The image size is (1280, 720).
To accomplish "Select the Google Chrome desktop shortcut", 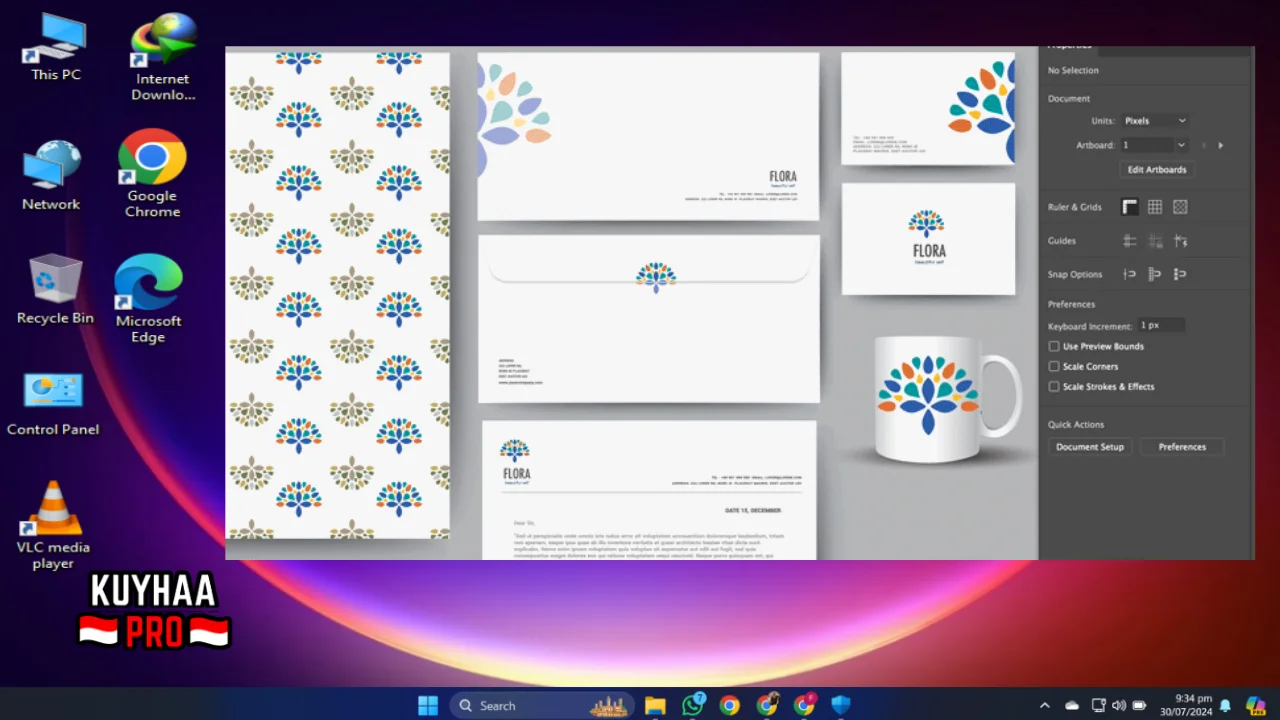I will point(152,174).
